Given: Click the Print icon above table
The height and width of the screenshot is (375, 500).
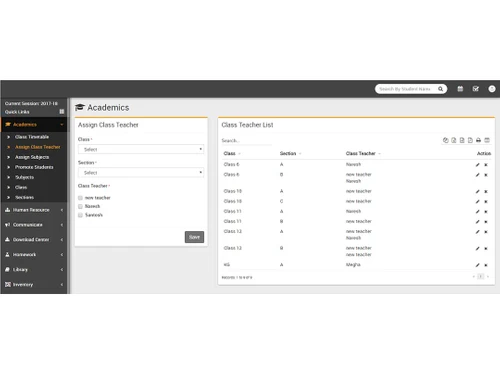Looking at the screenshot, I should click(x=478, y=140).
